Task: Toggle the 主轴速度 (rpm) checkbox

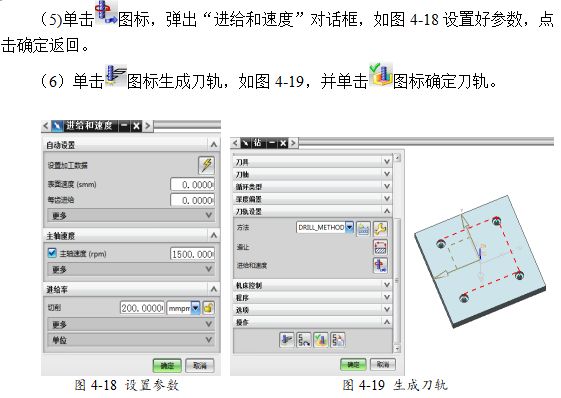Action: pyautogui.click(x=52, y=253)
